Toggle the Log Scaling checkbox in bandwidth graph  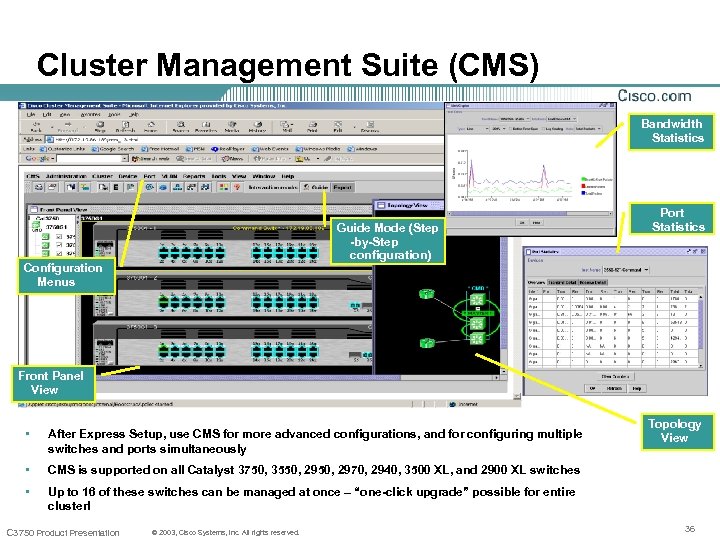coord(544,129)
